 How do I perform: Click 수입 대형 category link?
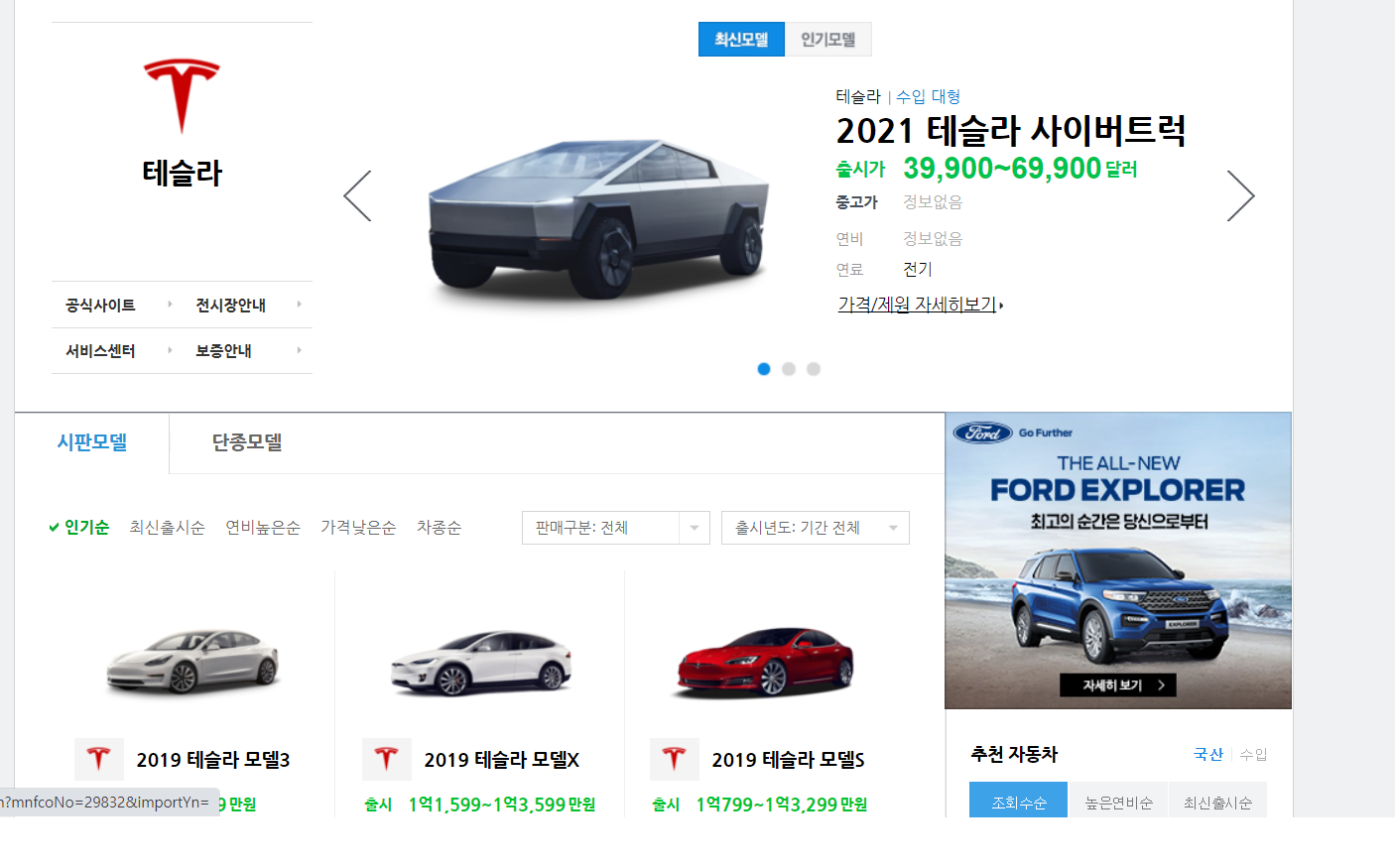[929, 96]
